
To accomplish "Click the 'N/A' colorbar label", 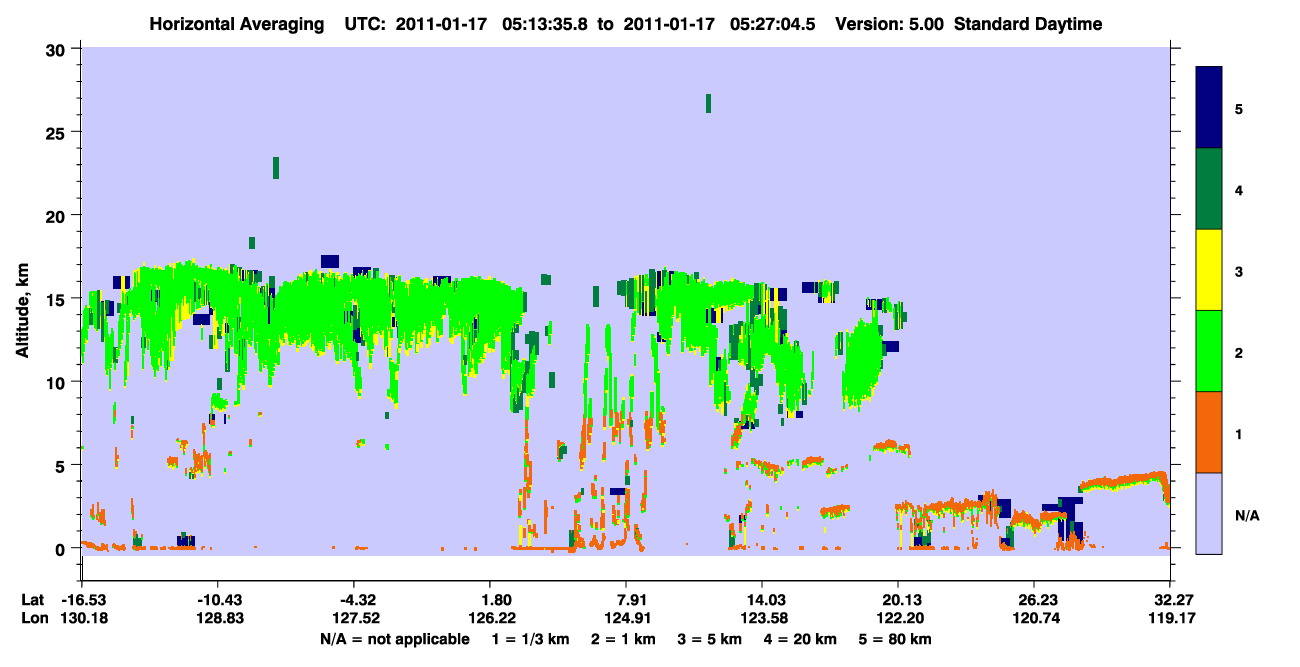I will tap(1246, 516).
